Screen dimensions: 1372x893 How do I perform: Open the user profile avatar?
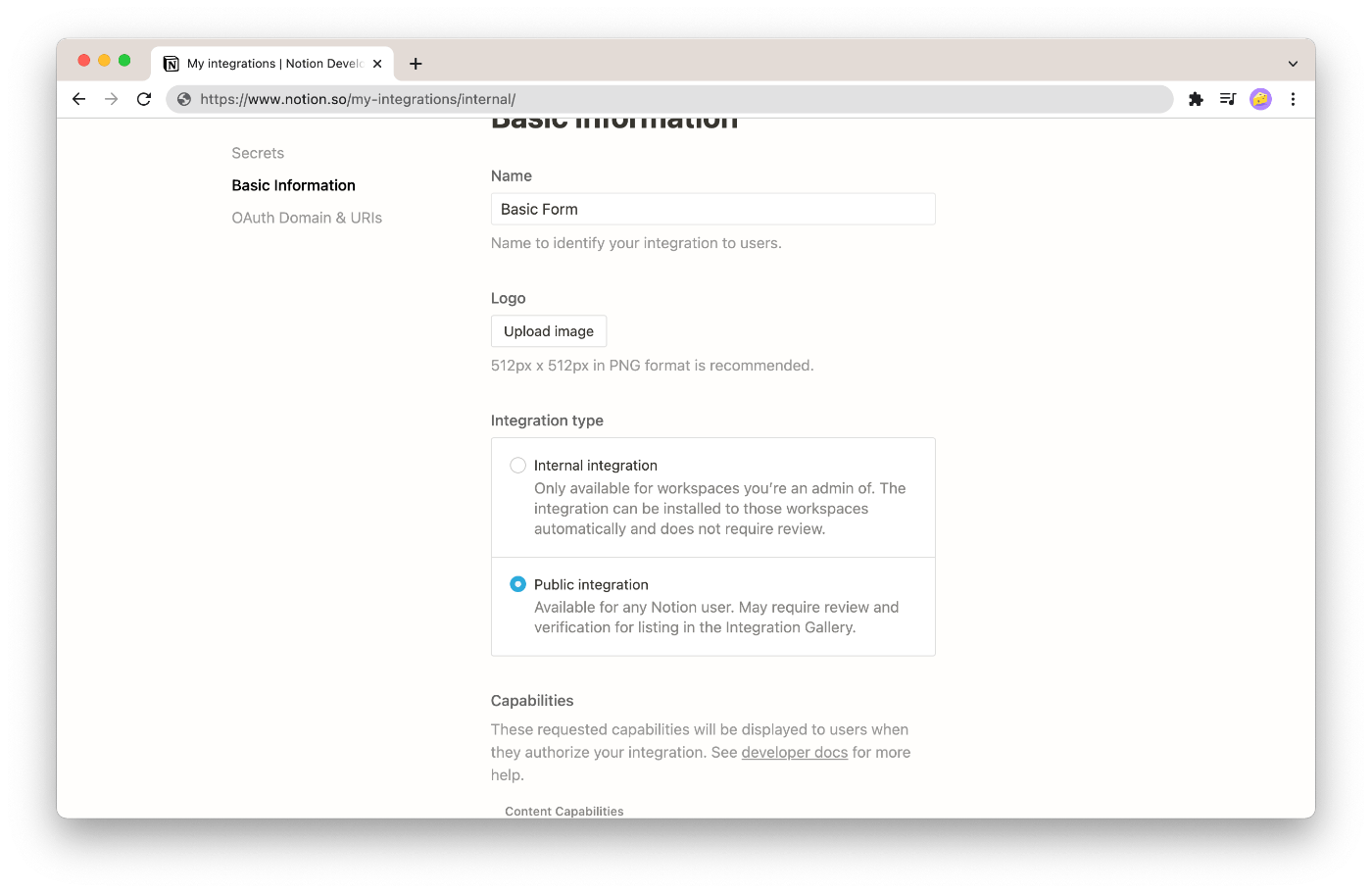(x=1261, y=99)
